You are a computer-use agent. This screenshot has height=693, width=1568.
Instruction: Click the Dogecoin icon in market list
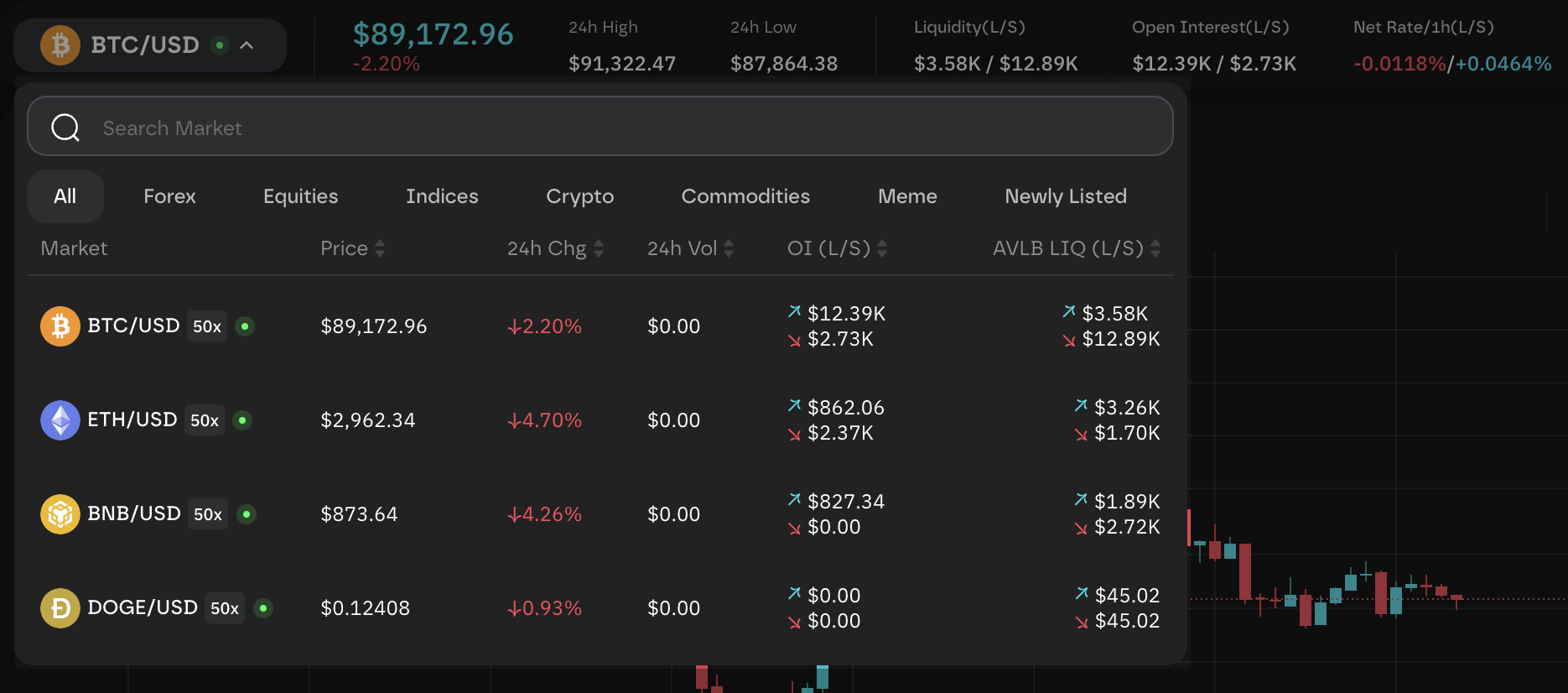60,608
